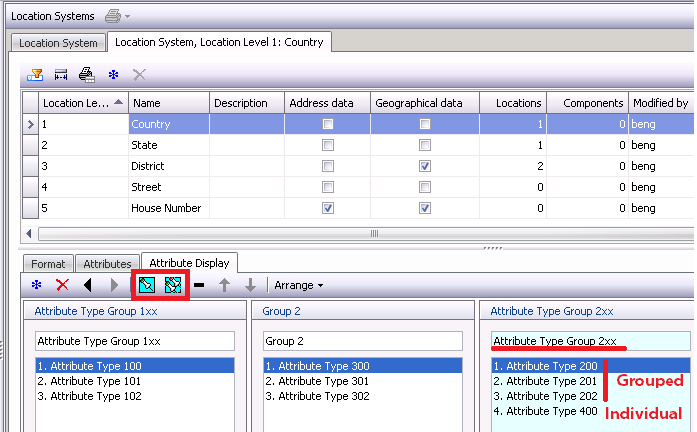
Task: Click the filter icon in upper toolbar
Action: coord(35,75)
